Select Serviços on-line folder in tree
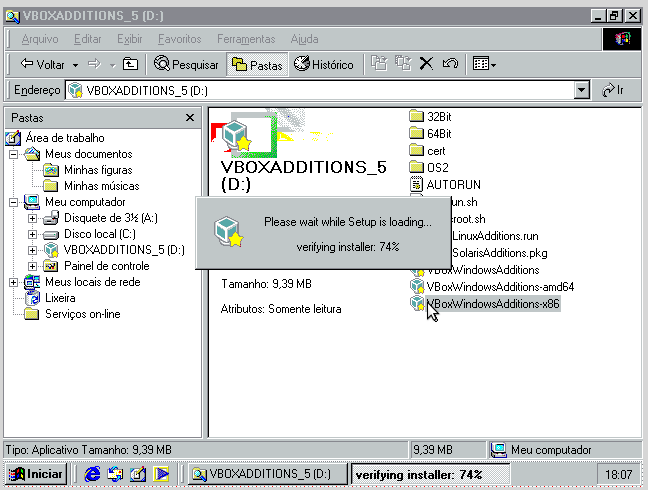The height and width of the screenshot is (490, 648). coord(83,314)
